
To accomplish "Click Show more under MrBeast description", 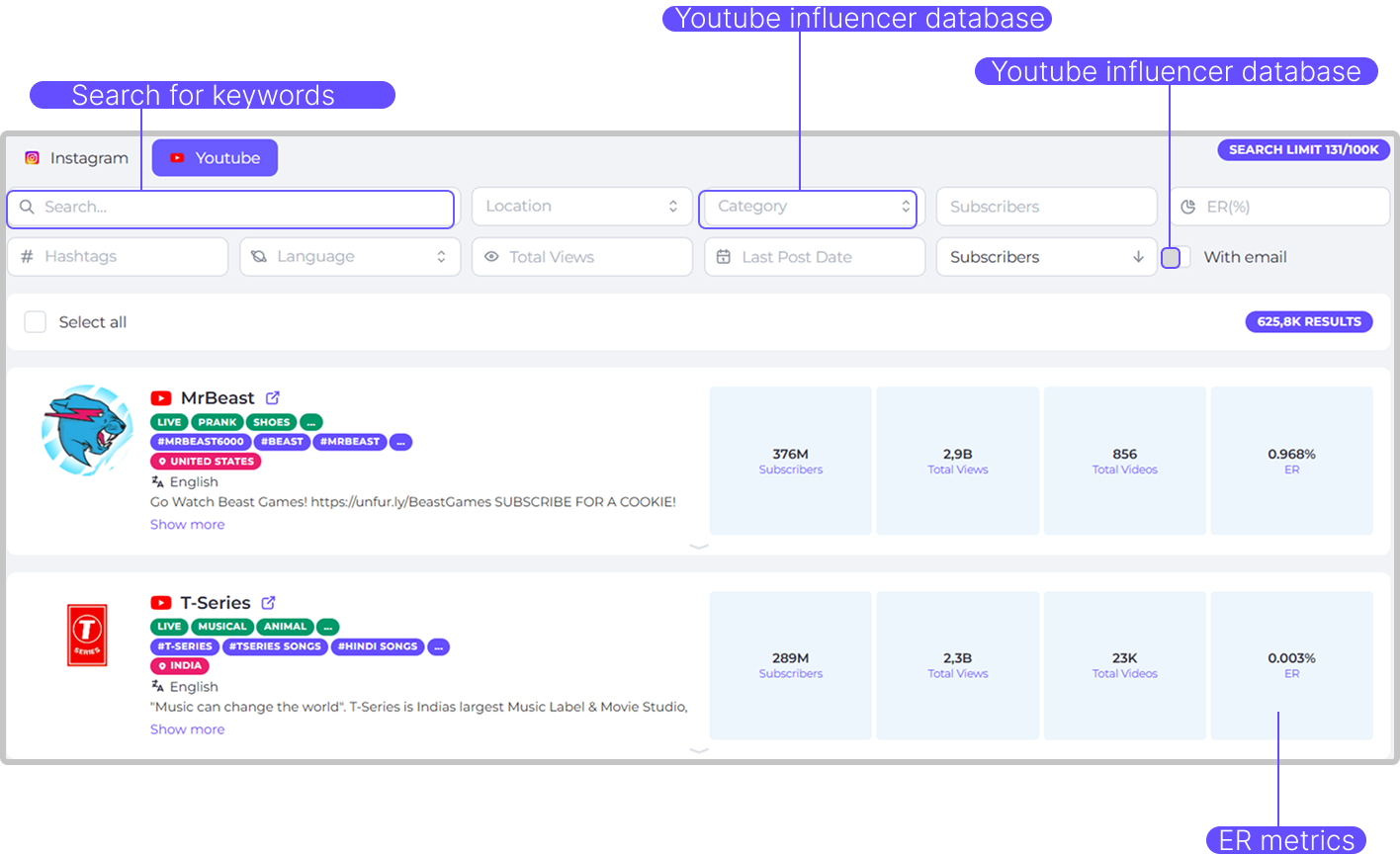I will pos(187,525).
